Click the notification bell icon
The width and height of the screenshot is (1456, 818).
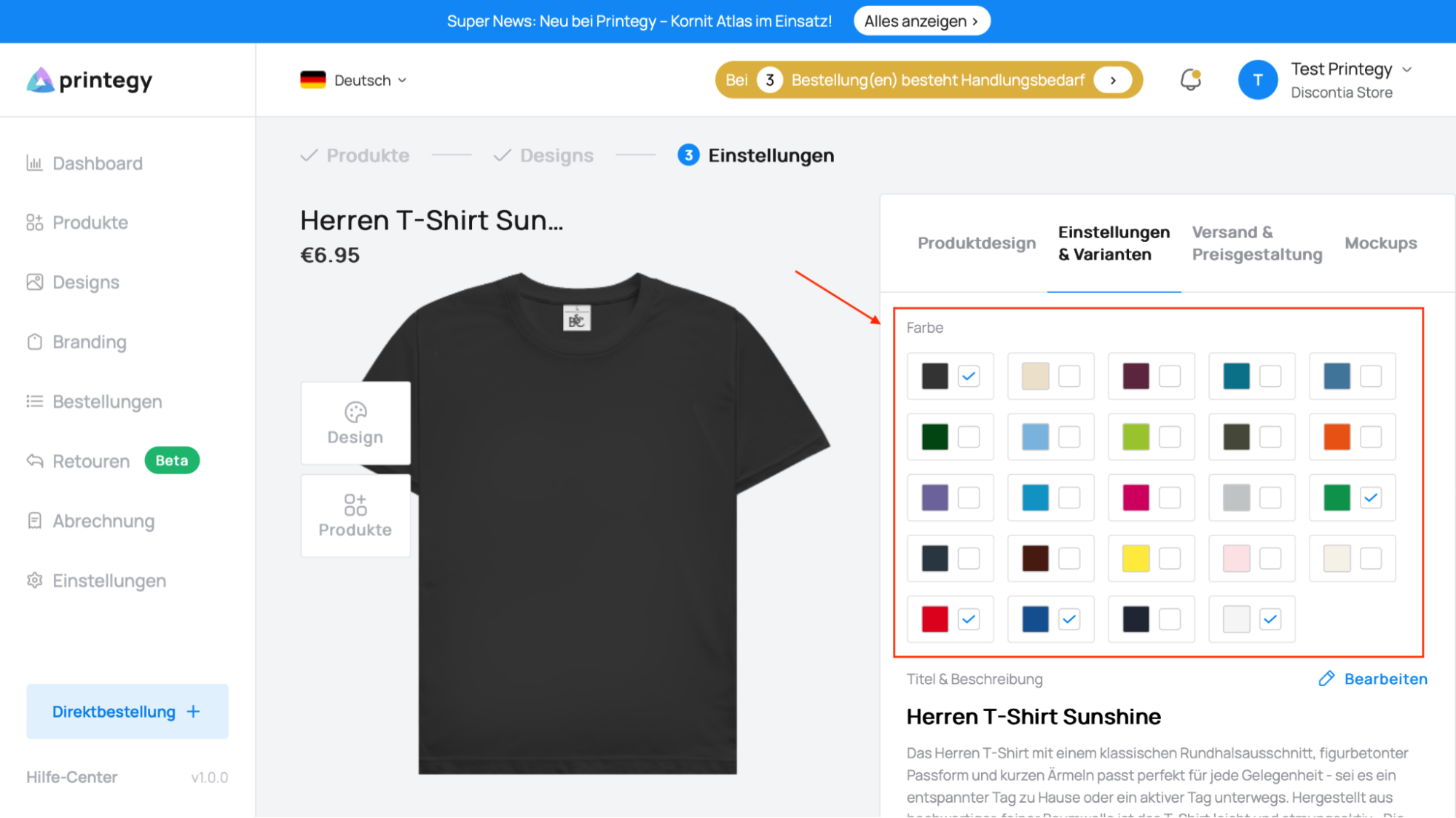(x=1190, y=79)
